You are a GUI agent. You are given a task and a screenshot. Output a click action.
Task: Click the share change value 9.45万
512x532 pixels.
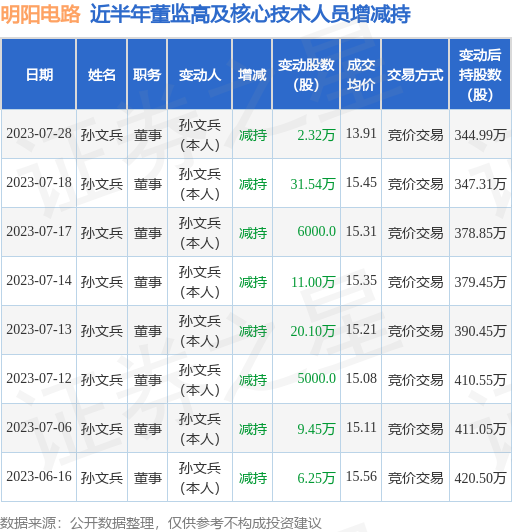(316, 429)
